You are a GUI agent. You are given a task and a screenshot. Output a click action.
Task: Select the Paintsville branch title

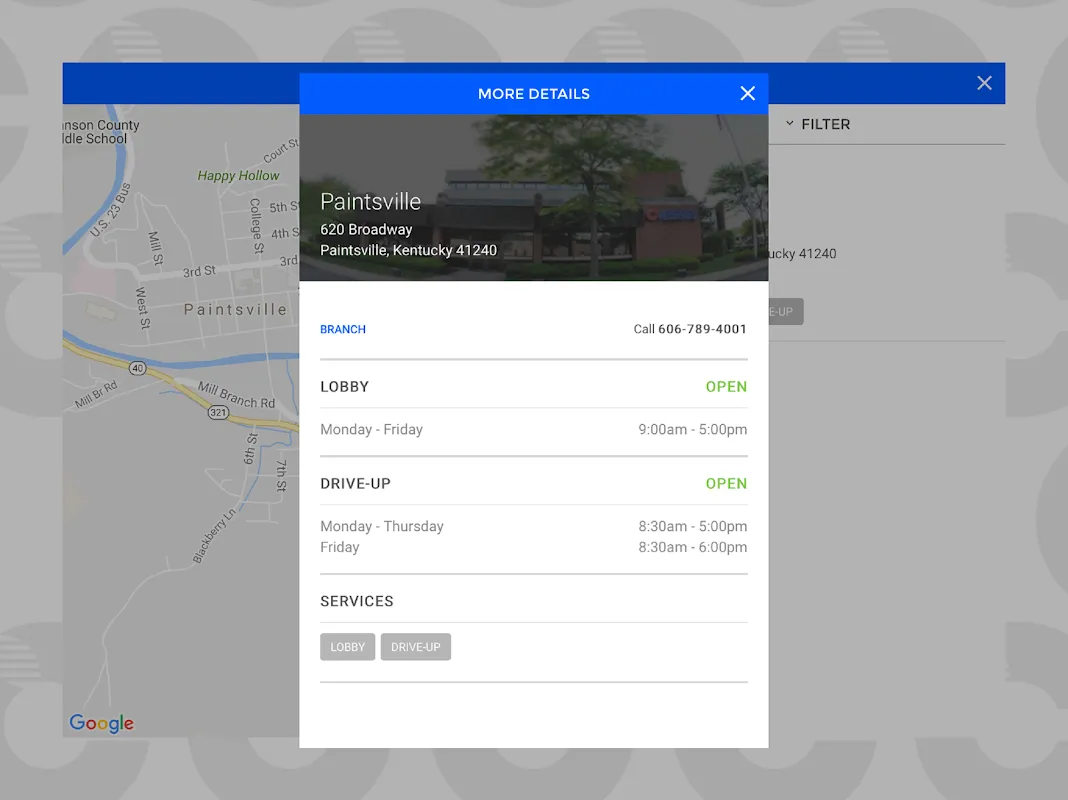coord(371,202)
